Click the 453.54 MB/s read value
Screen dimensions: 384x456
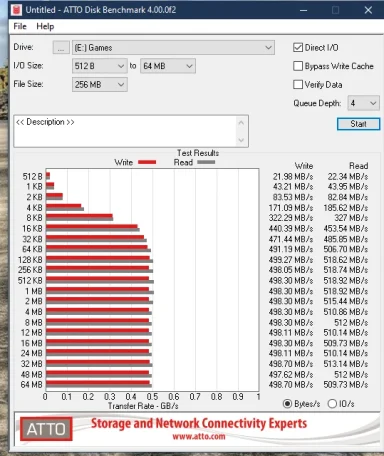tap(346, 229)
